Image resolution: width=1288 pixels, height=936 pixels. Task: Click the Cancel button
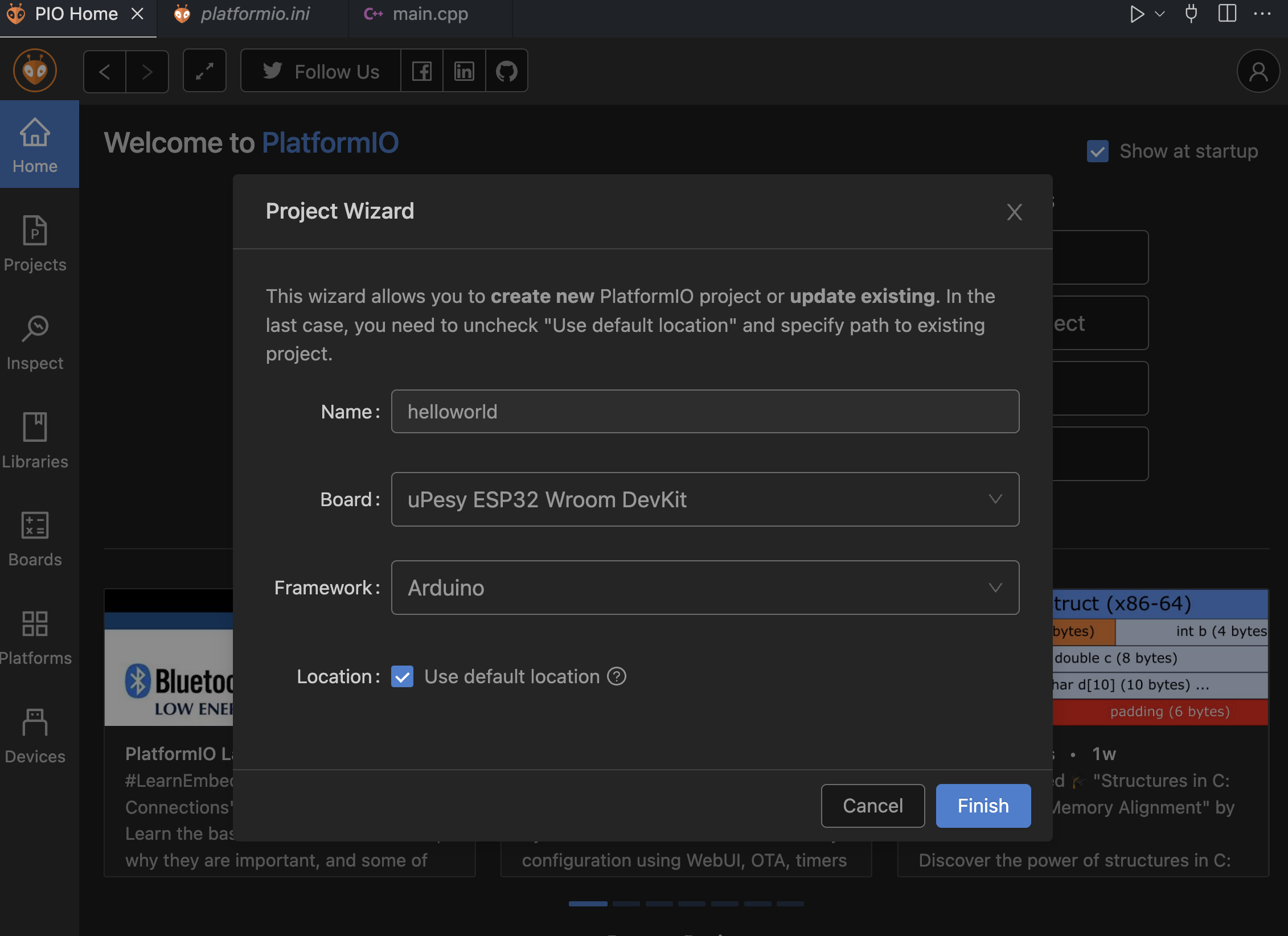point(872,806)
